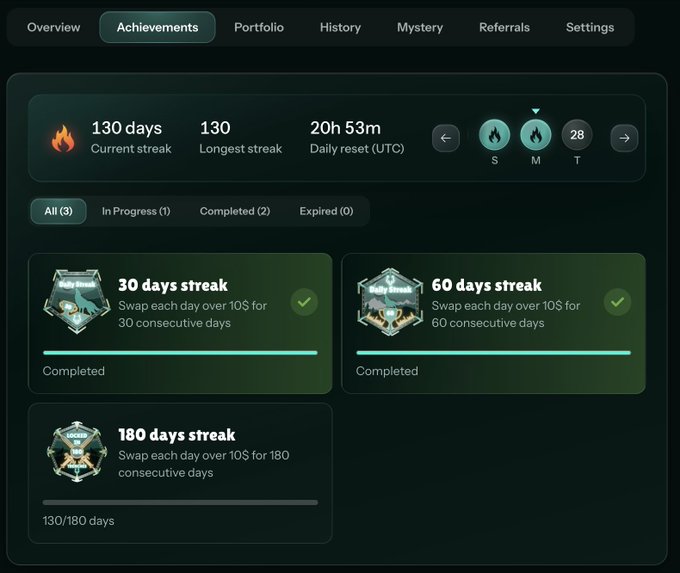Click the '130 days' current streak value

pyautogui.click(x=127, y=128)
